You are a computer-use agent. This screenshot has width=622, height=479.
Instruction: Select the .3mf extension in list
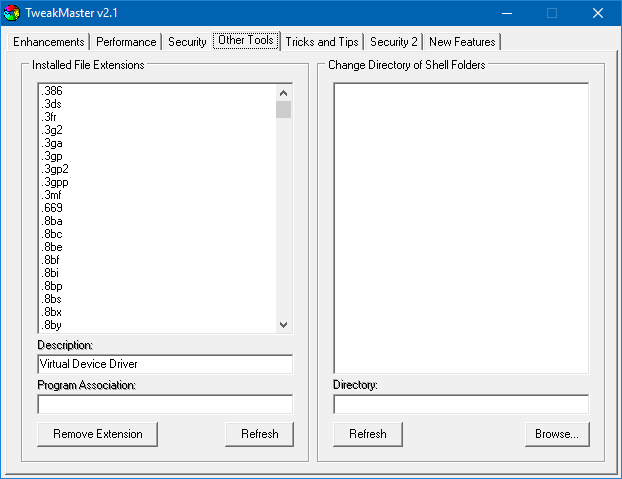(x=52, y=195)
